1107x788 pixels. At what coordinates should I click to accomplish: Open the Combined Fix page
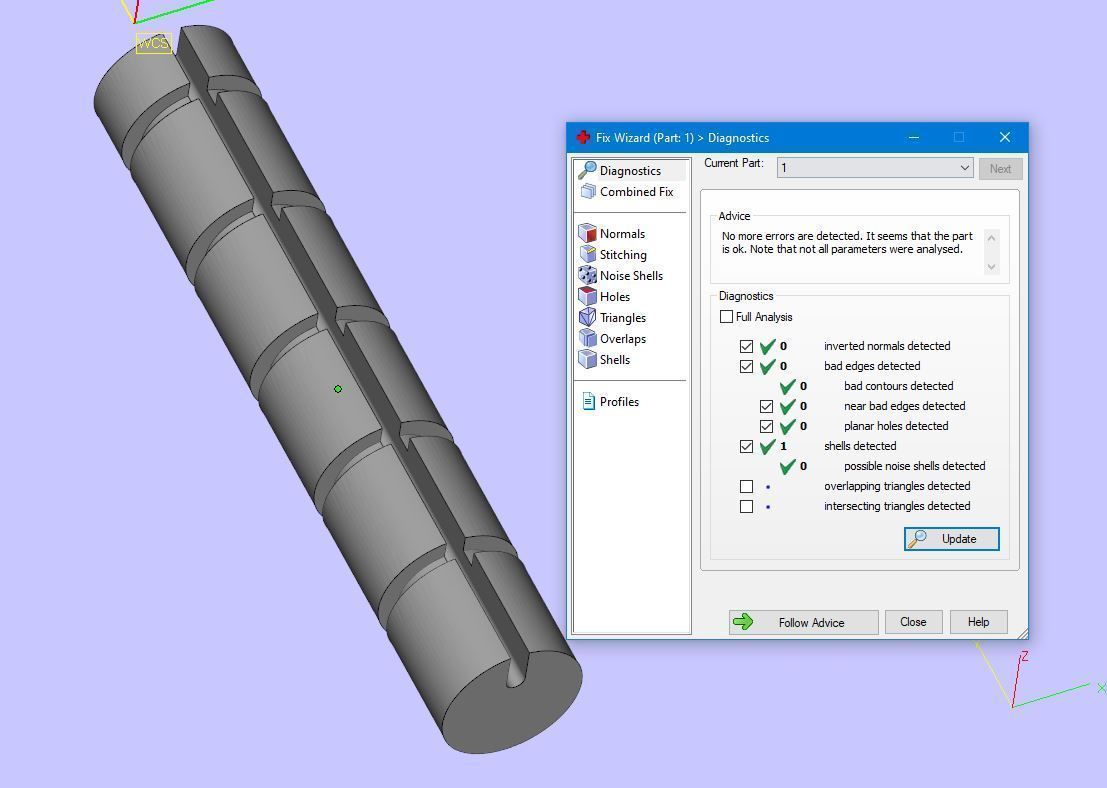pos(636,191)
